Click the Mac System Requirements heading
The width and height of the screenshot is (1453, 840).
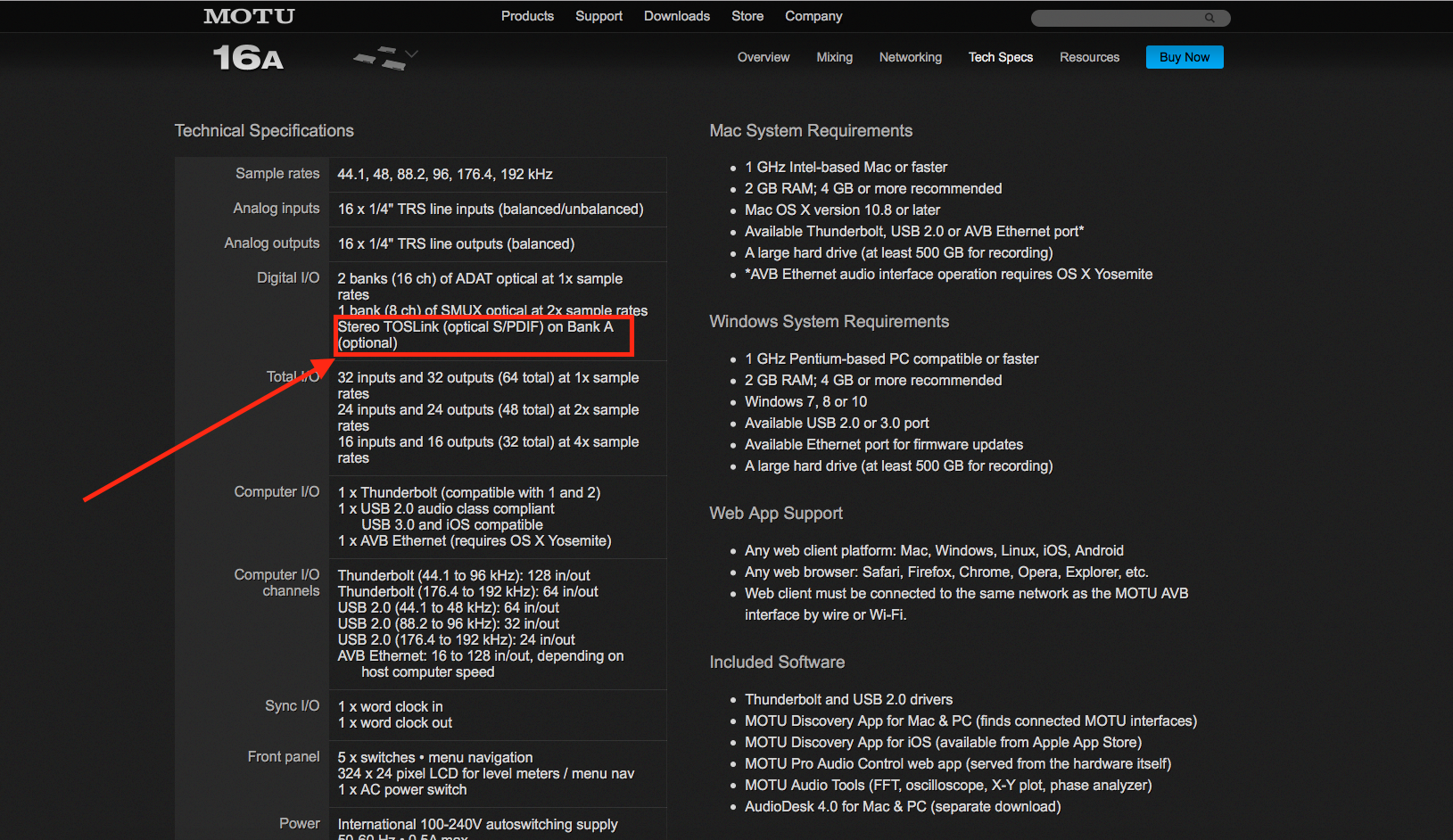click(x=811, y=131)
